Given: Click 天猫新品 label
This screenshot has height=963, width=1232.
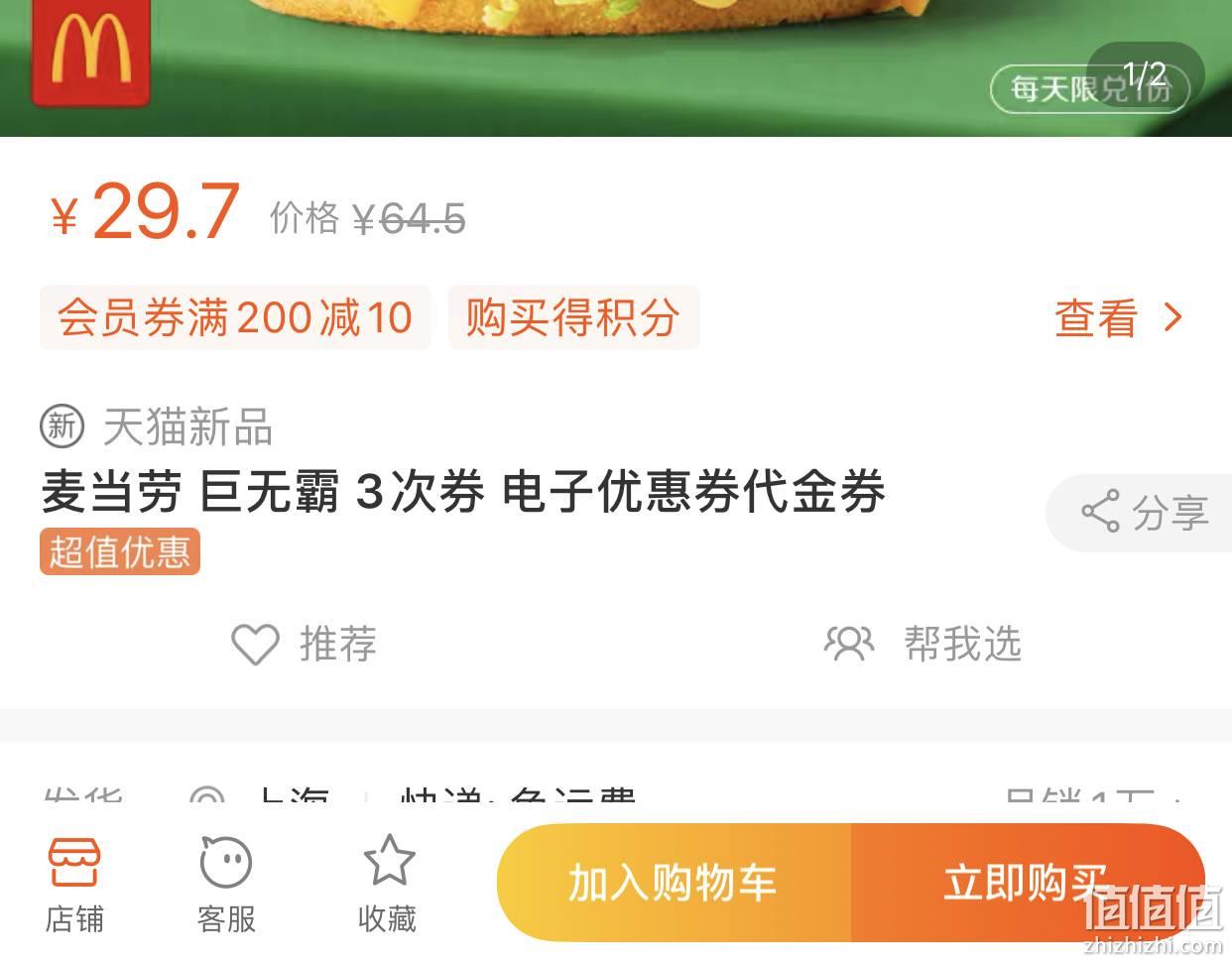Looking at the screenshot, I should click(x=187, y=427).
